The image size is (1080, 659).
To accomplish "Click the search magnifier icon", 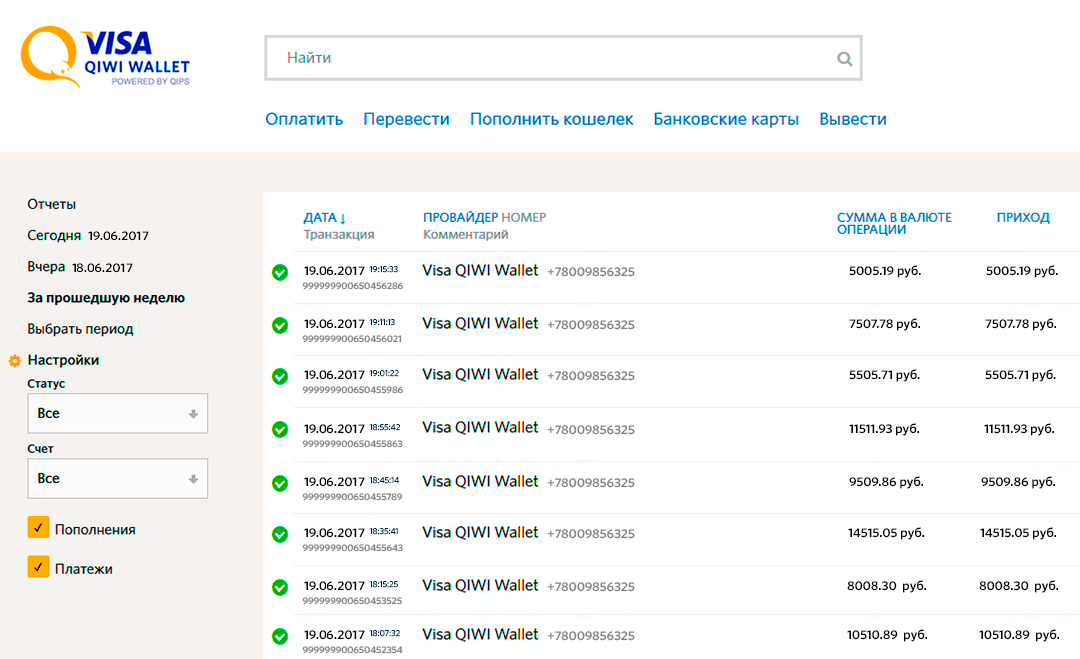I will pyautogui.click(x=844, y=59).
